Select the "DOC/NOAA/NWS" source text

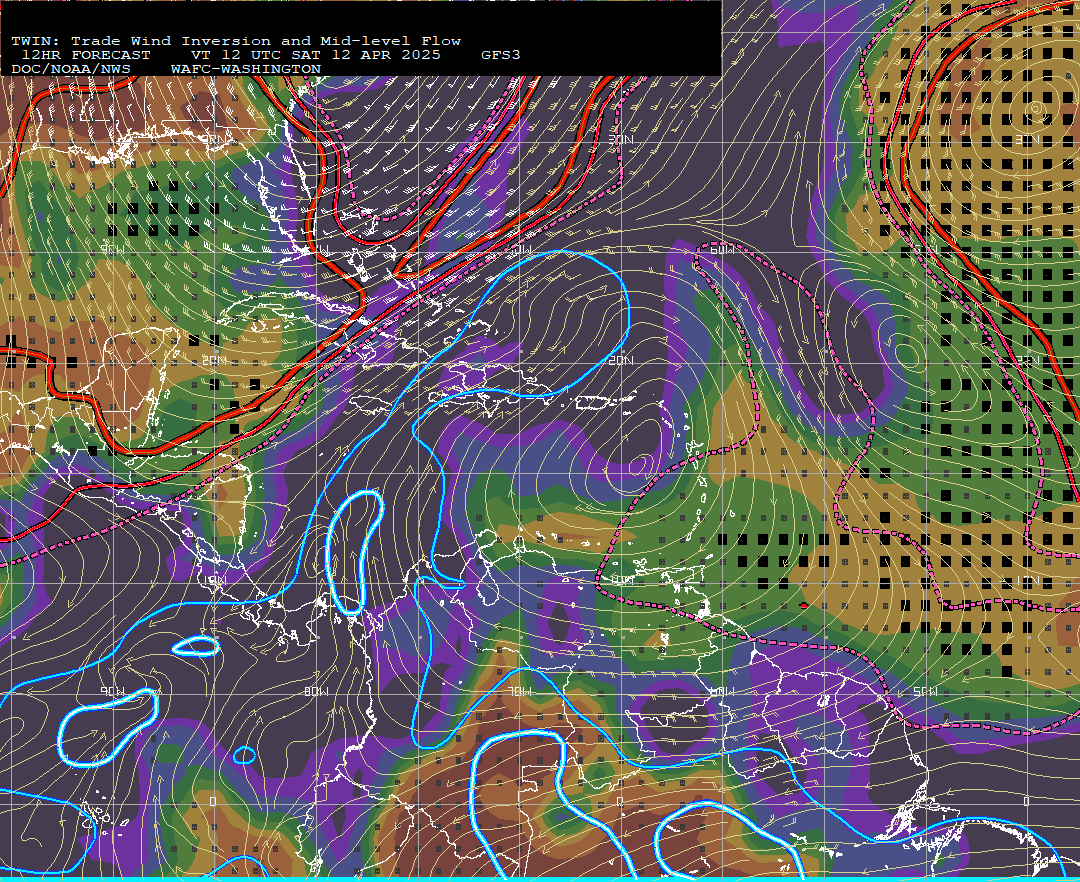tap(71, 70)
